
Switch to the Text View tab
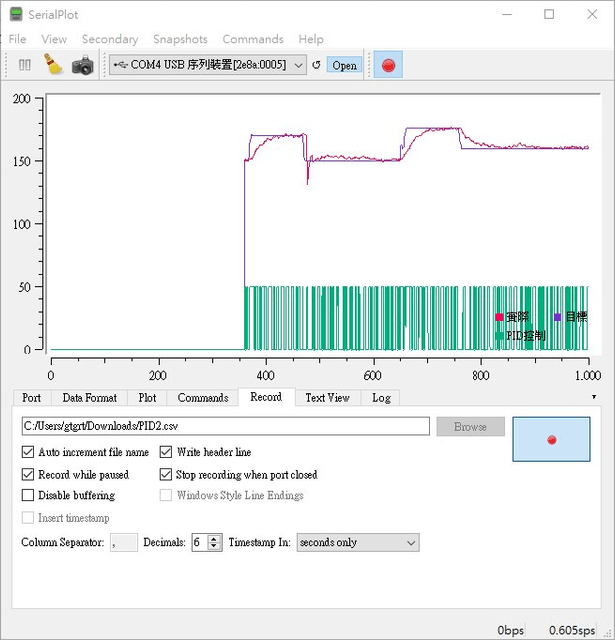click(327, 398)
